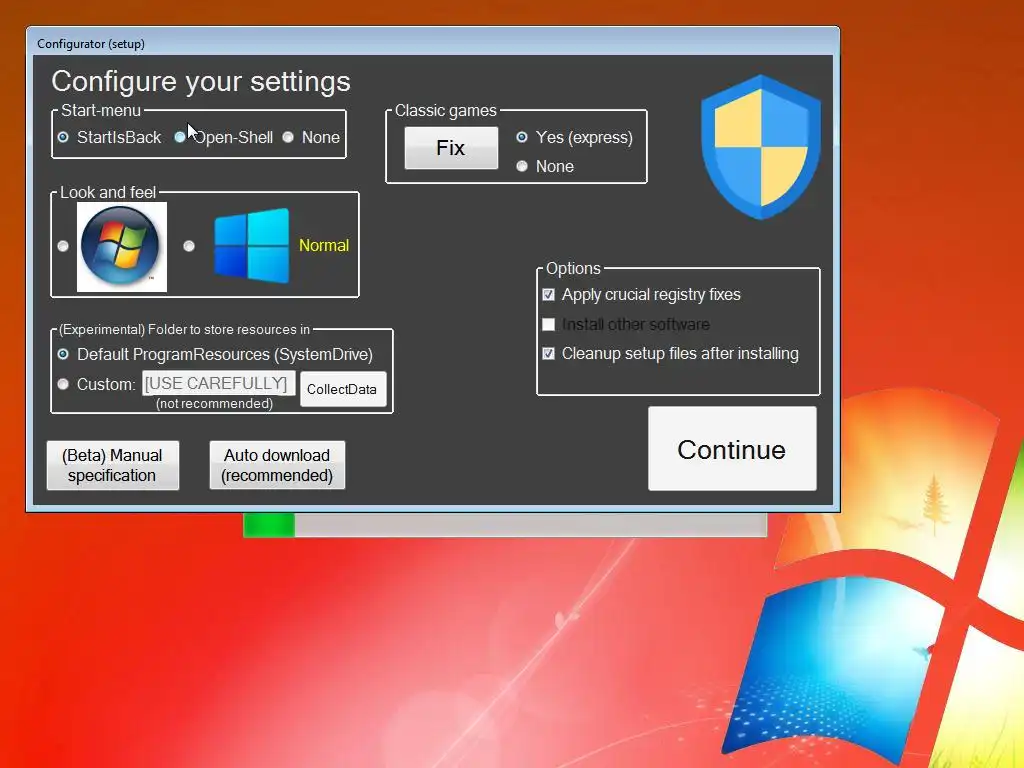Click the Configure your settings heading
This screenshot has width=1024, height=768.
coord(201,82)
